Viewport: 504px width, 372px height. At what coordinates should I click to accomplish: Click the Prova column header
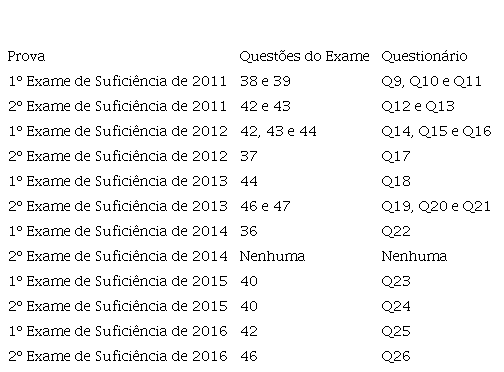click(x=26, y=56)
